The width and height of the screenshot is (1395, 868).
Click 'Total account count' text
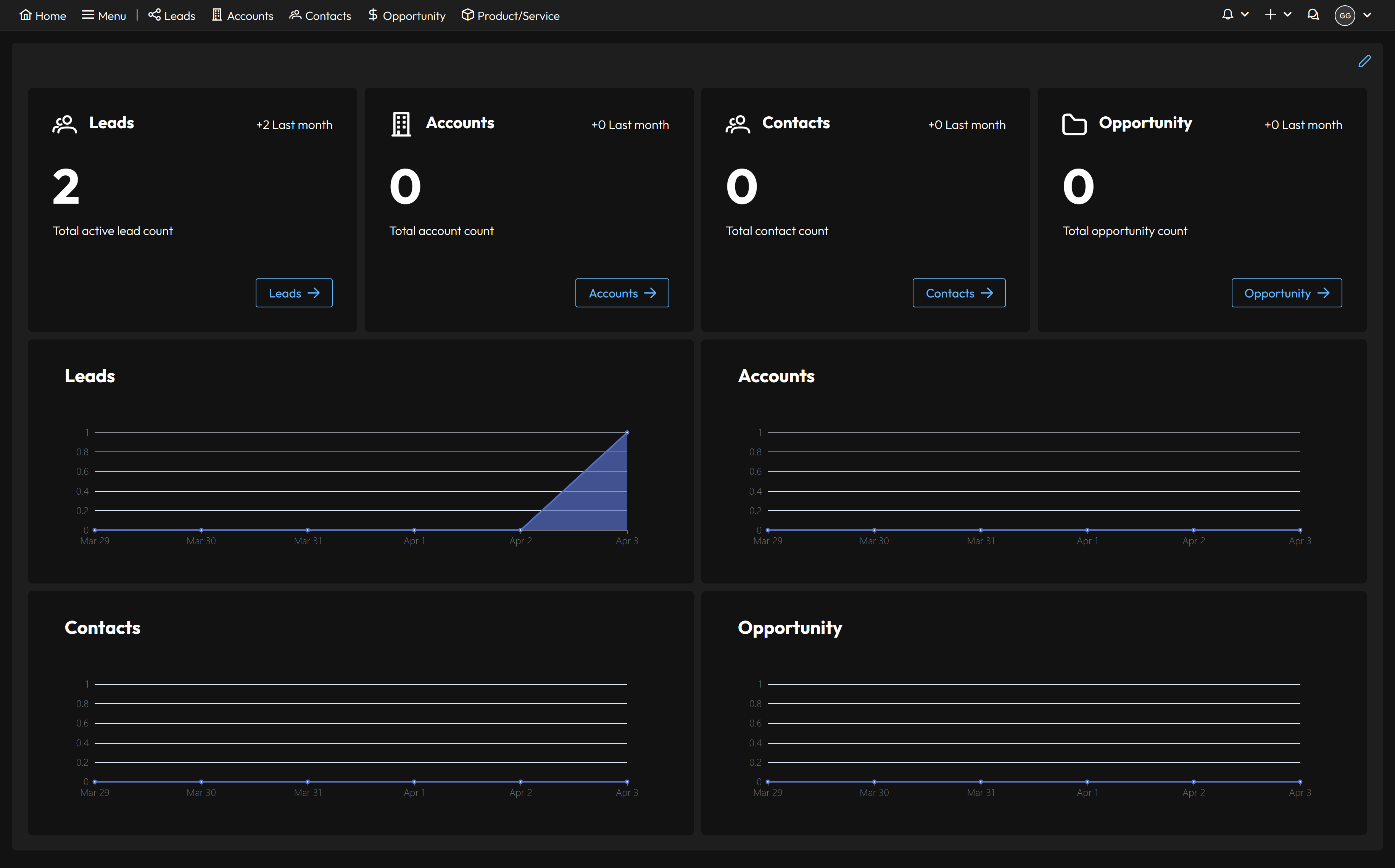click(441, 231)
